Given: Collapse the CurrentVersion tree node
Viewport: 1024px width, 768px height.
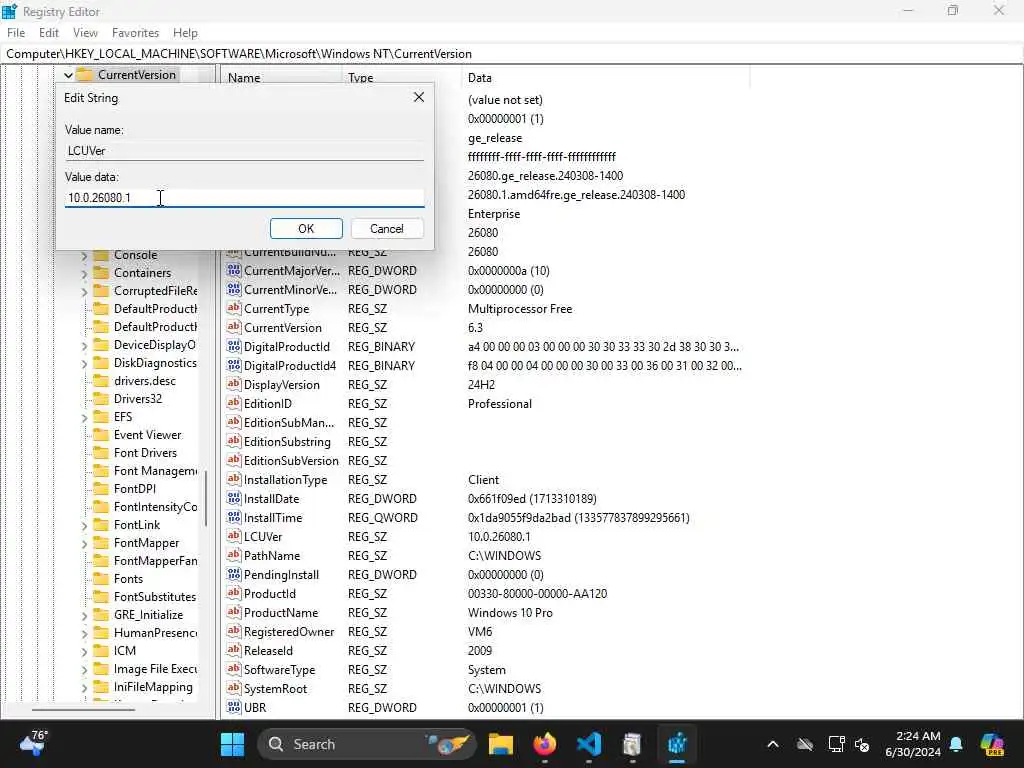Looking at the screenshot, I should [x=68, y=75].
